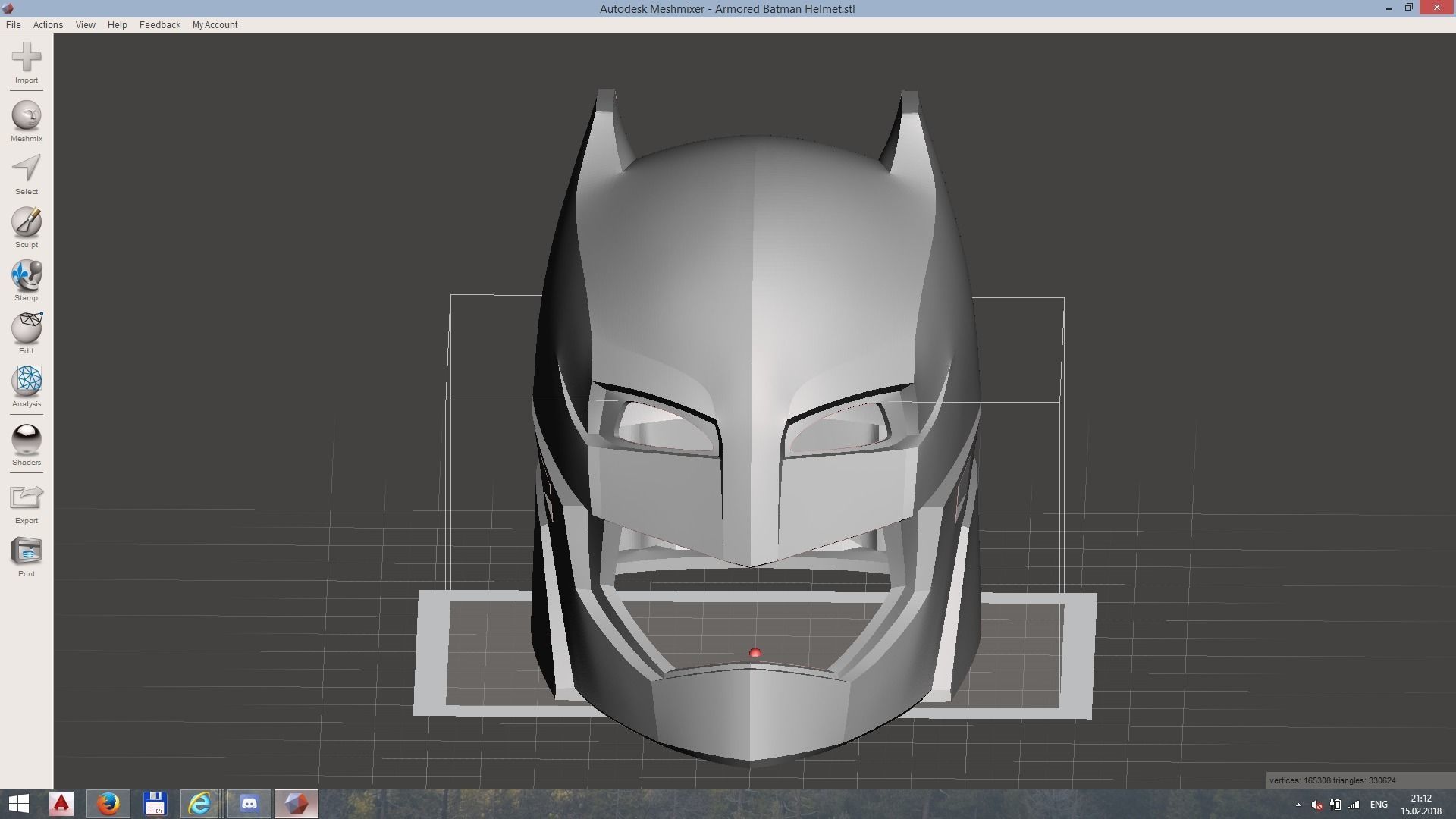This screenshot has width=1456, height=819.
Task: Click the Meshmixer taskbar icon
Action: click(296, 804)
